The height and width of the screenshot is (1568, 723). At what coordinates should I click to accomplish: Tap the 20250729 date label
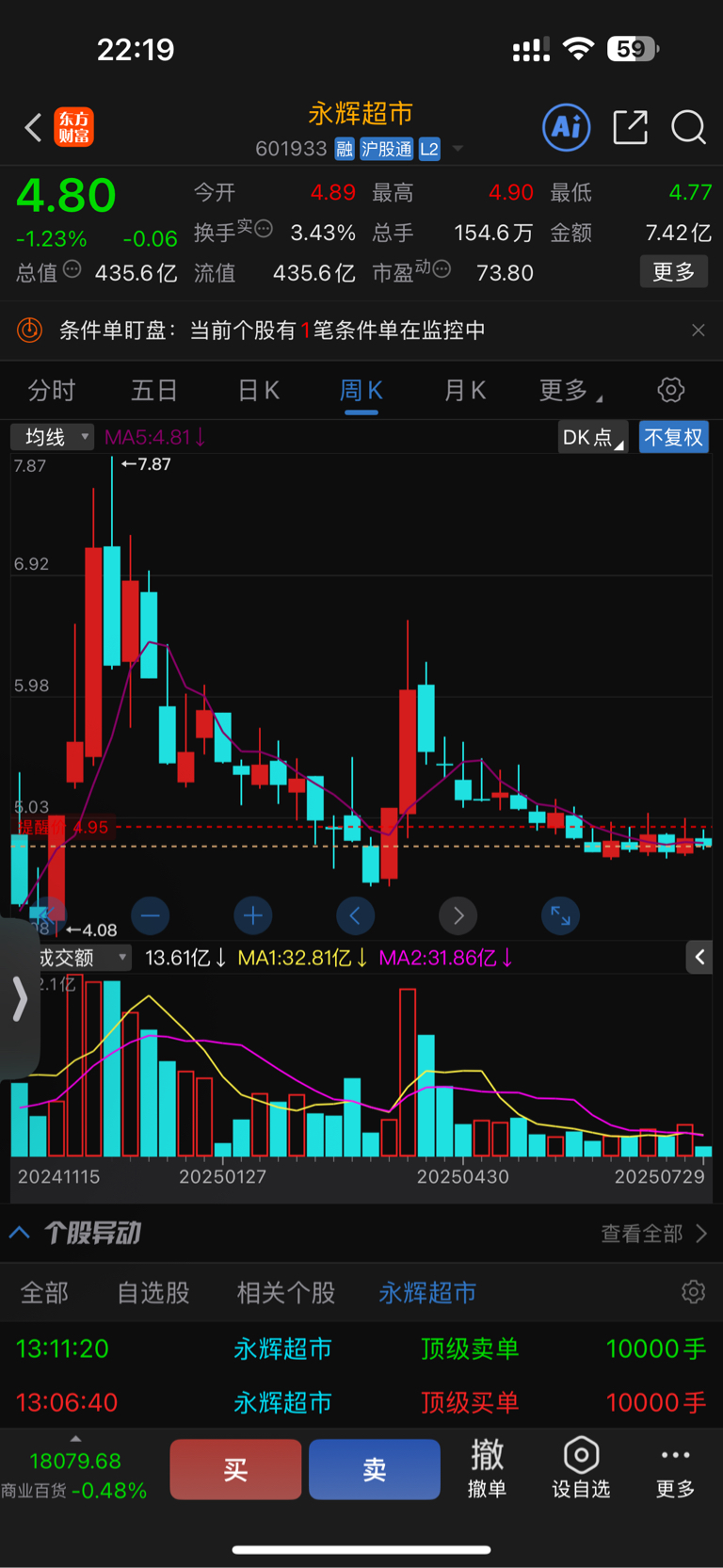click(x=660, y=1176)
